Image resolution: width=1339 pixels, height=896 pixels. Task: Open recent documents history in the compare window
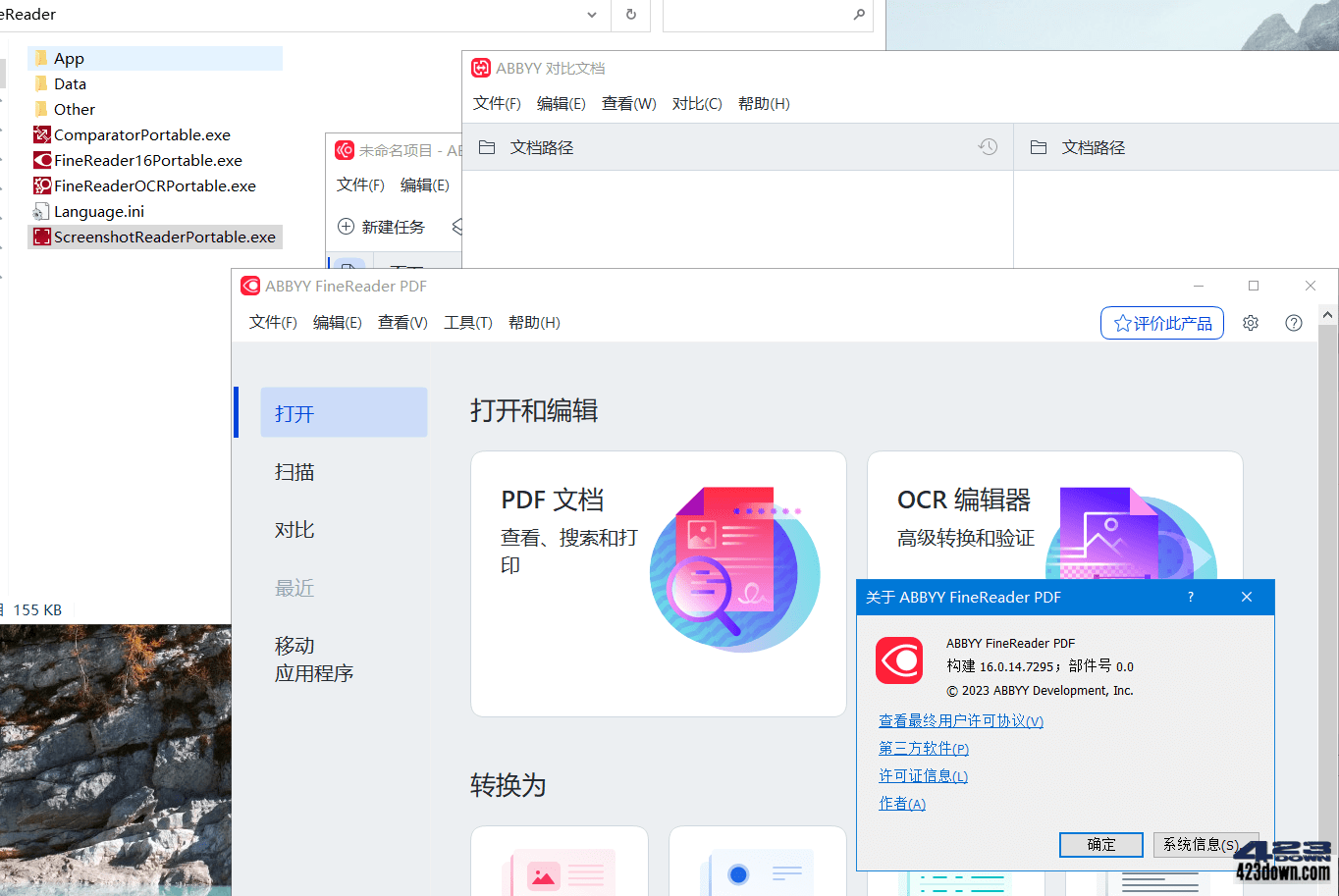989,146
